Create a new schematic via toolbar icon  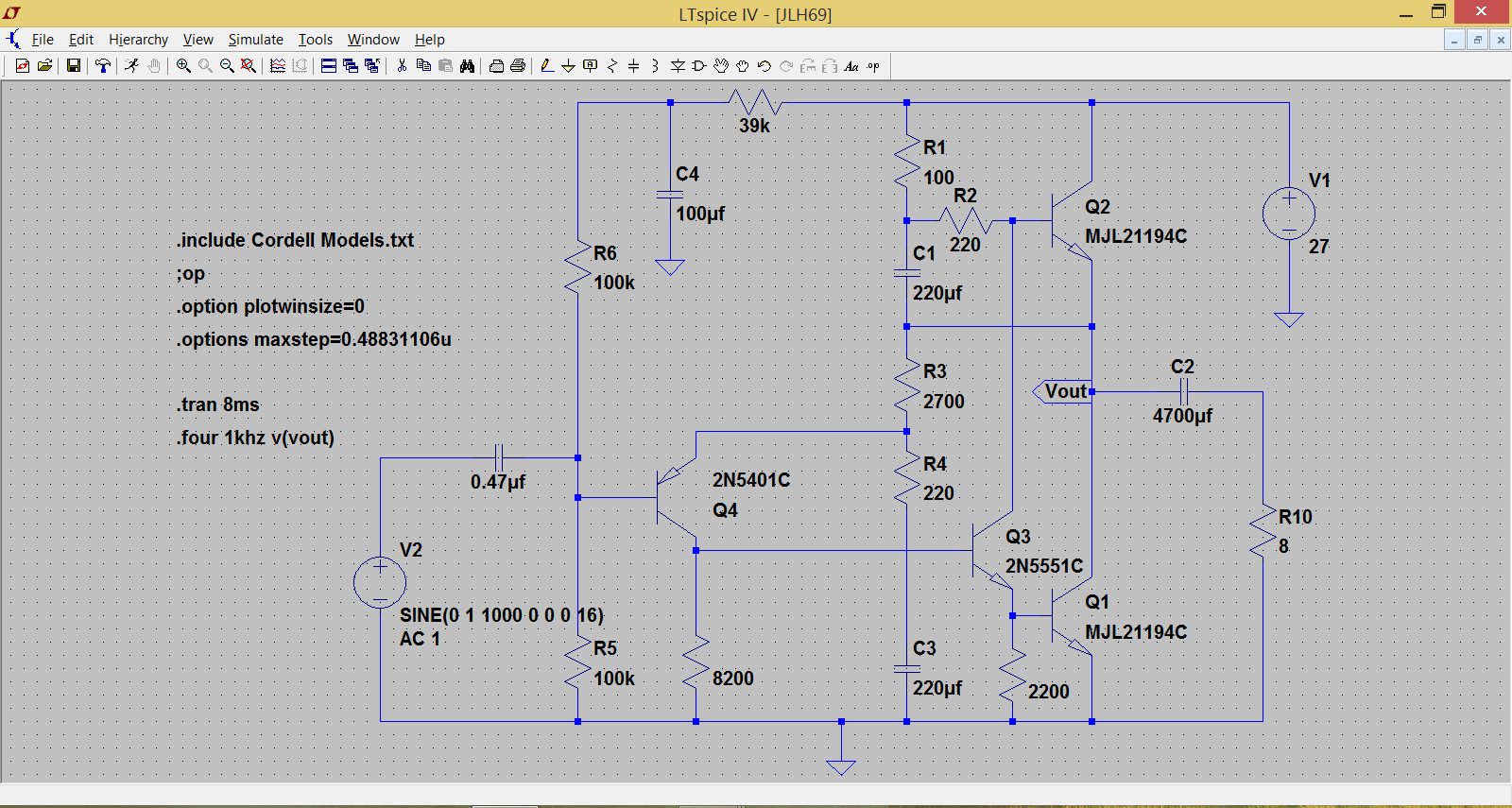23,65
